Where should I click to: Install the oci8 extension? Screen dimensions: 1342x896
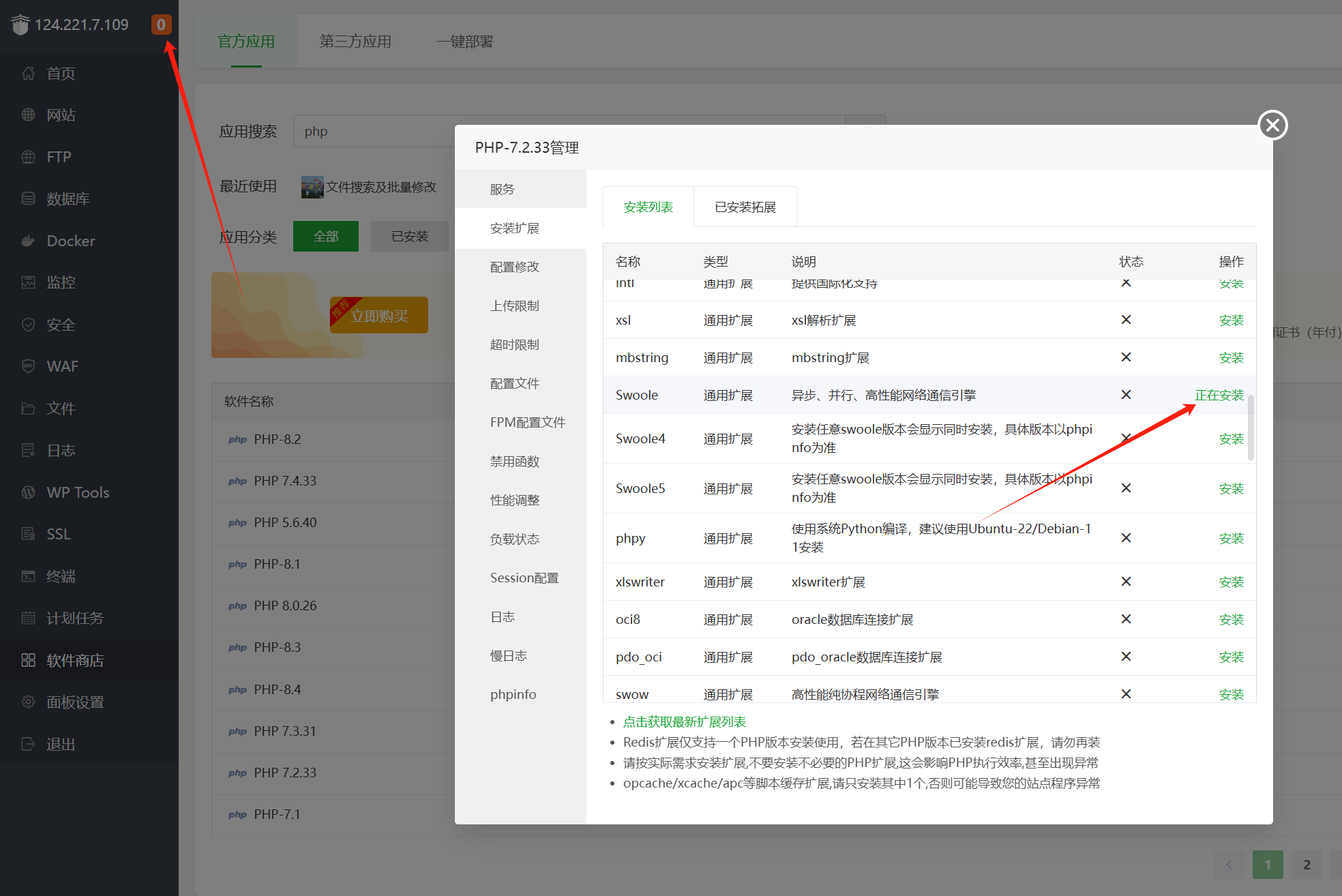click(x=1231, y=619)
